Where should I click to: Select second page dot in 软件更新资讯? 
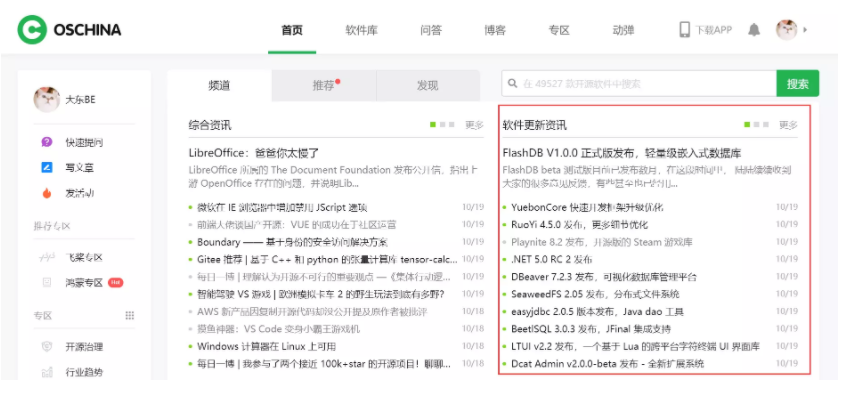tap(757, 125)
